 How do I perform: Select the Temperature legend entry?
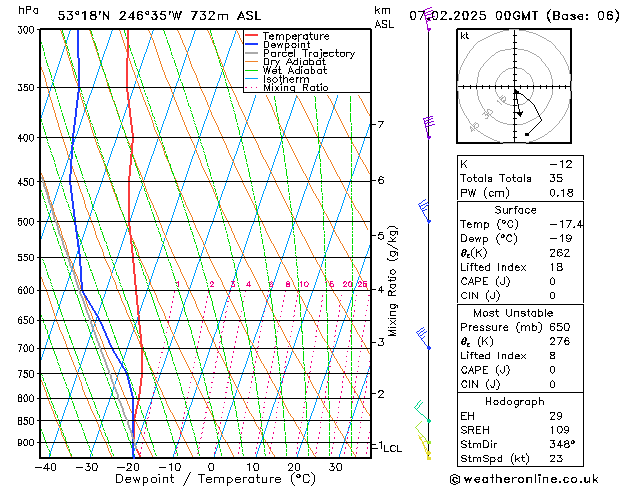[287, 36]
